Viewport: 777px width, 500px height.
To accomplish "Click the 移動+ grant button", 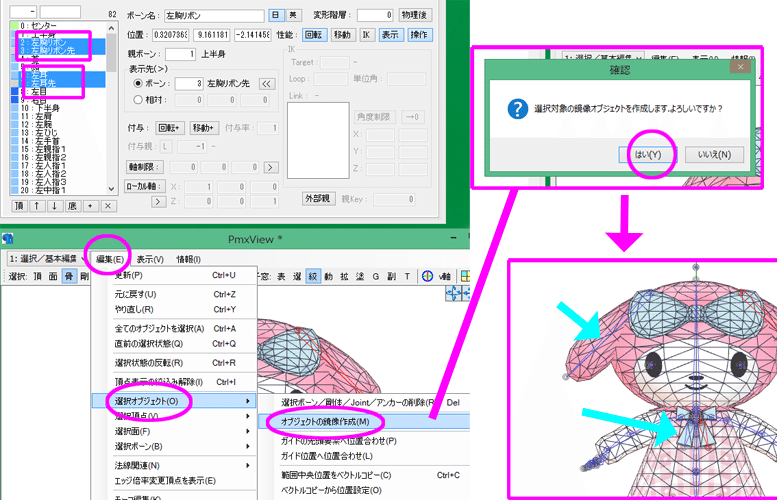I will pos(204,128).
